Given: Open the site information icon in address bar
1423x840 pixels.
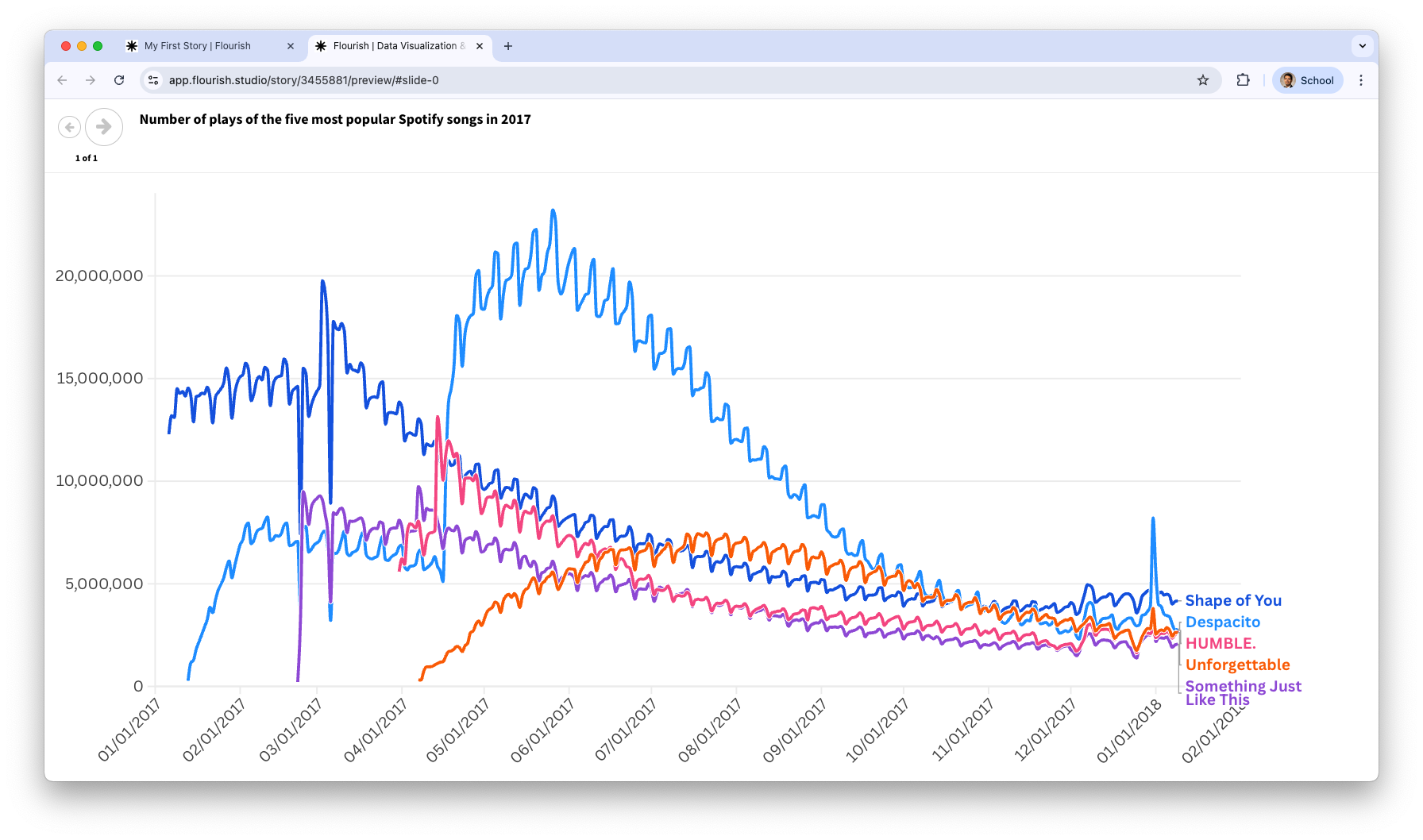Looking at the screenshot, I should pyautogui.click(x=154, y=80).
